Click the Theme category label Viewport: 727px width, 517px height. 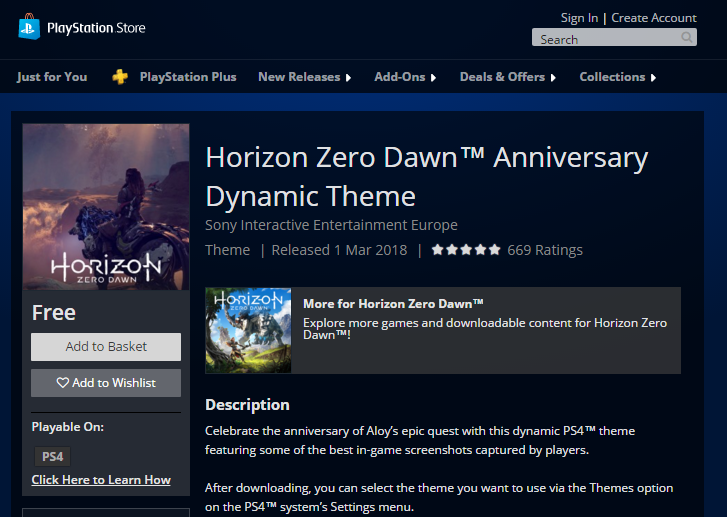coord(228,250)
